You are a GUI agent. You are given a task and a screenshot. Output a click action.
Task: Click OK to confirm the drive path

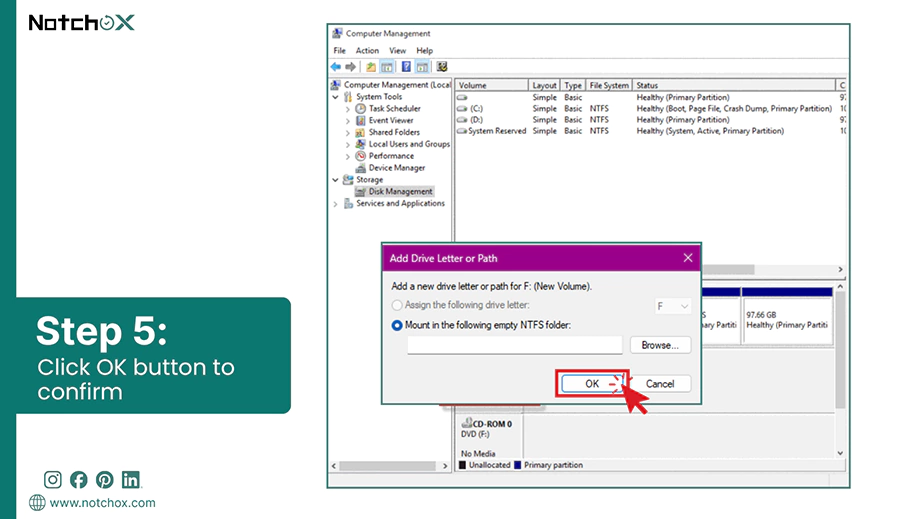click(592, 384)
